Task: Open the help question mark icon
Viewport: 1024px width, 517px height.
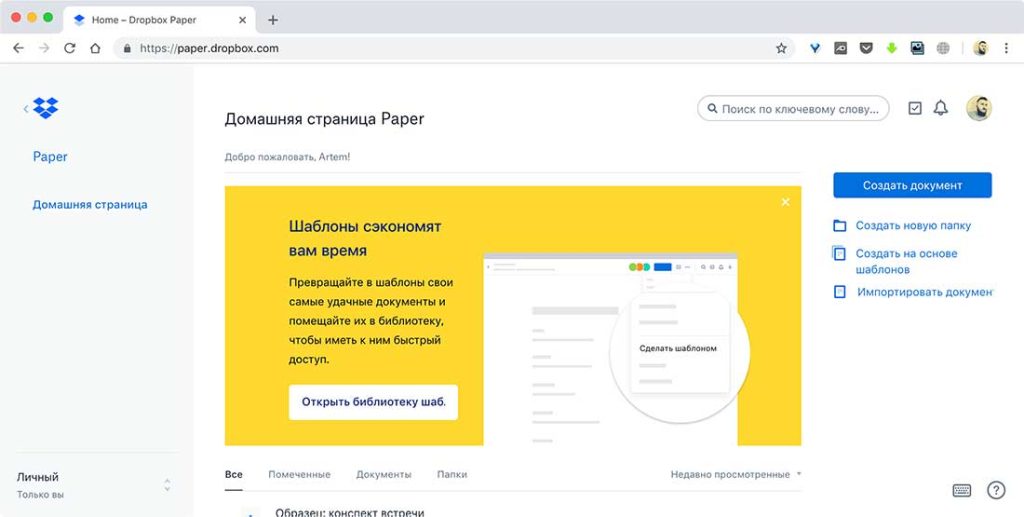Action: click(996, 490)
